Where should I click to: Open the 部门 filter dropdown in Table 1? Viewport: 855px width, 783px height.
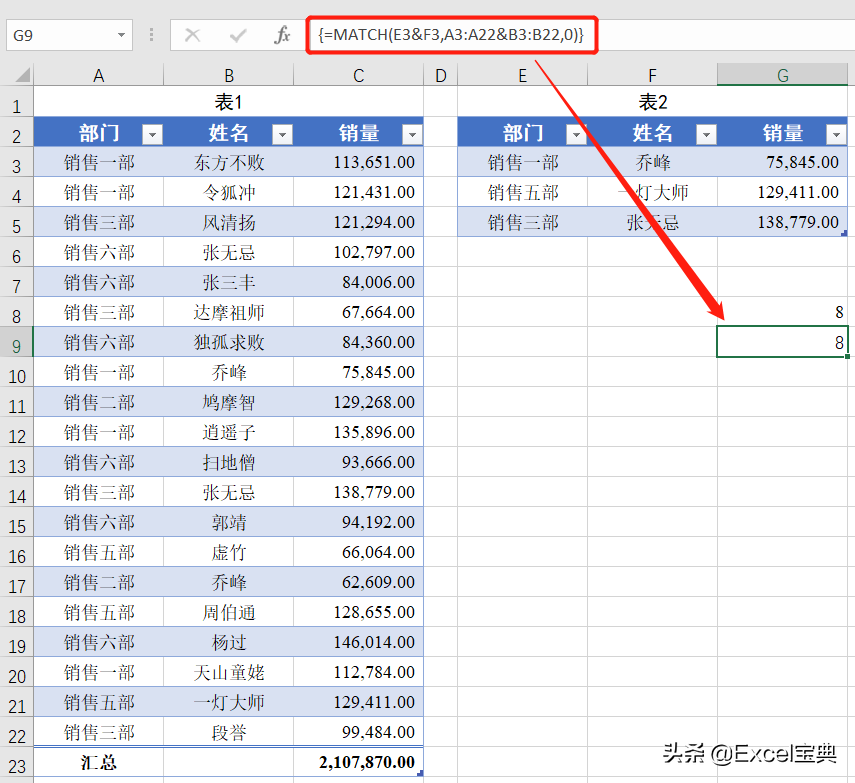point(152,135)
